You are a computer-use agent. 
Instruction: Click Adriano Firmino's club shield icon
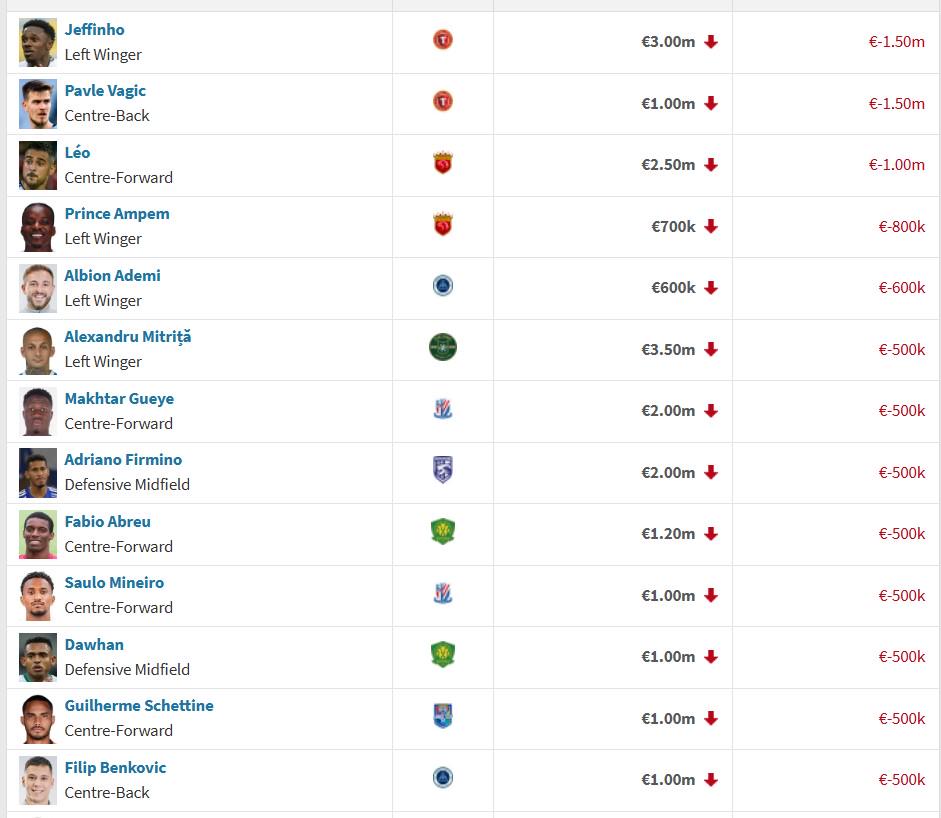click(443, 470)
